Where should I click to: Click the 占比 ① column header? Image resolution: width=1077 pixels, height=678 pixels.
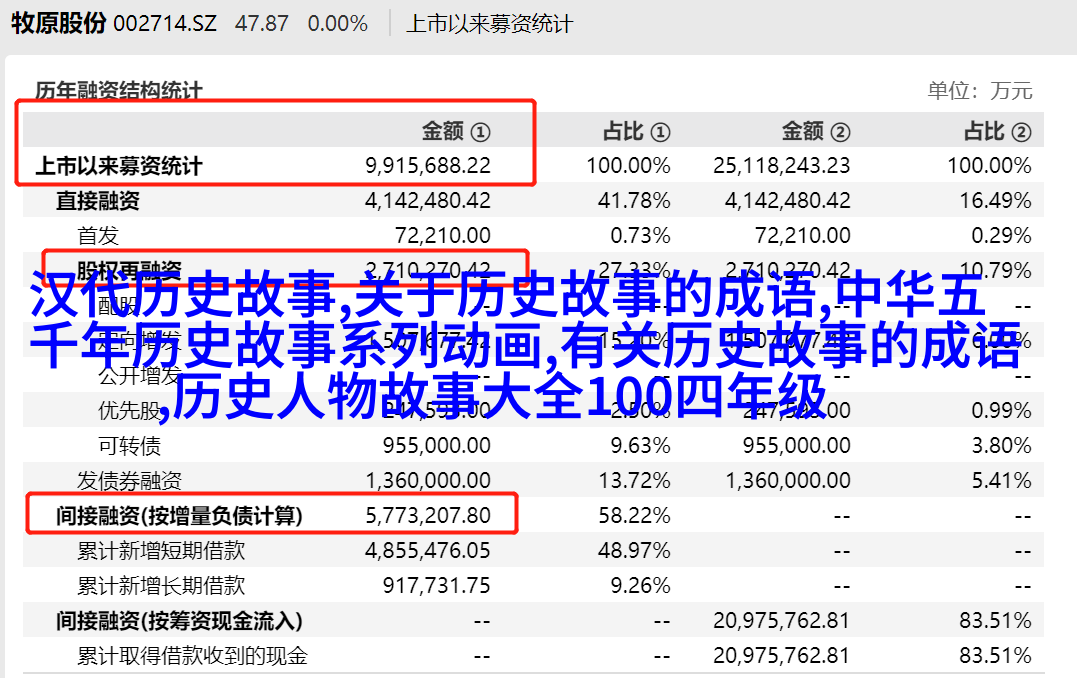636,131
